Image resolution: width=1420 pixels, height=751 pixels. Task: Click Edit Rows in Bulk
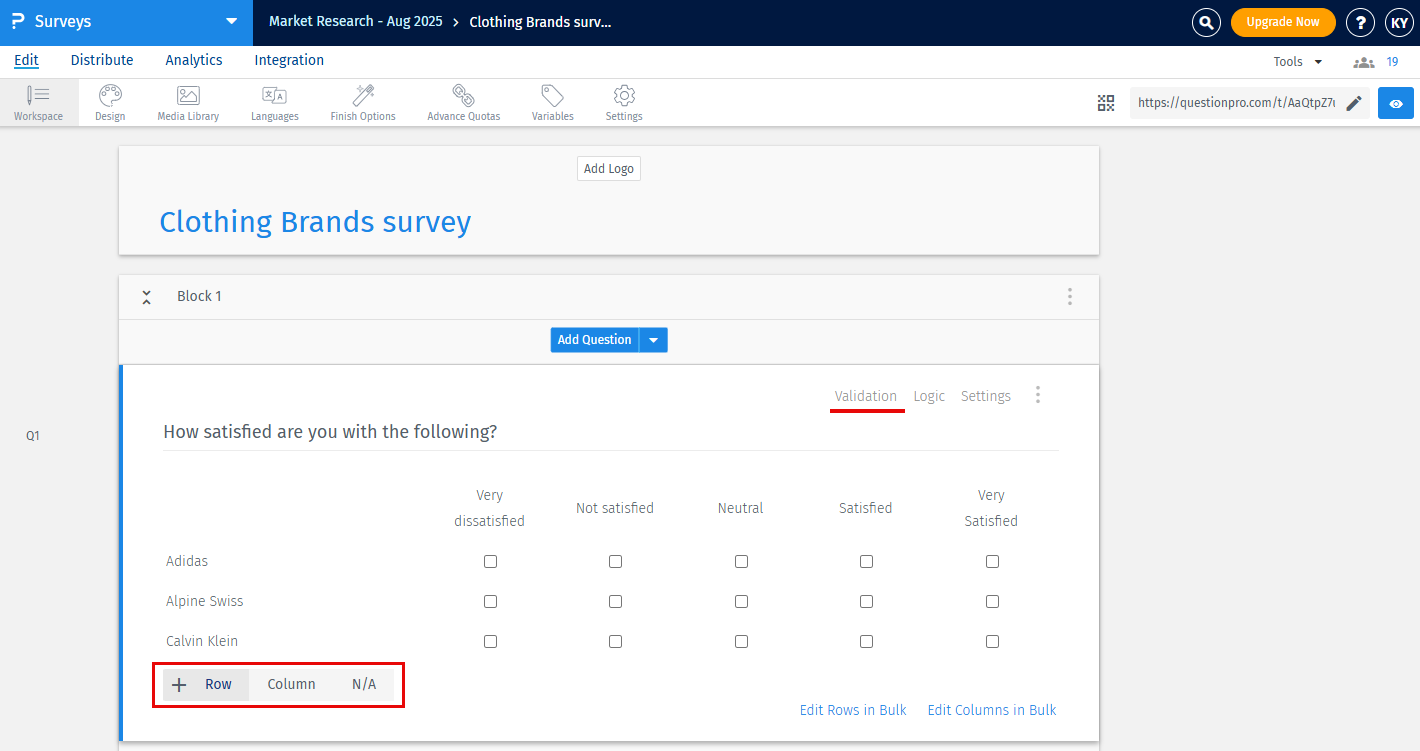tap(852, 709)
